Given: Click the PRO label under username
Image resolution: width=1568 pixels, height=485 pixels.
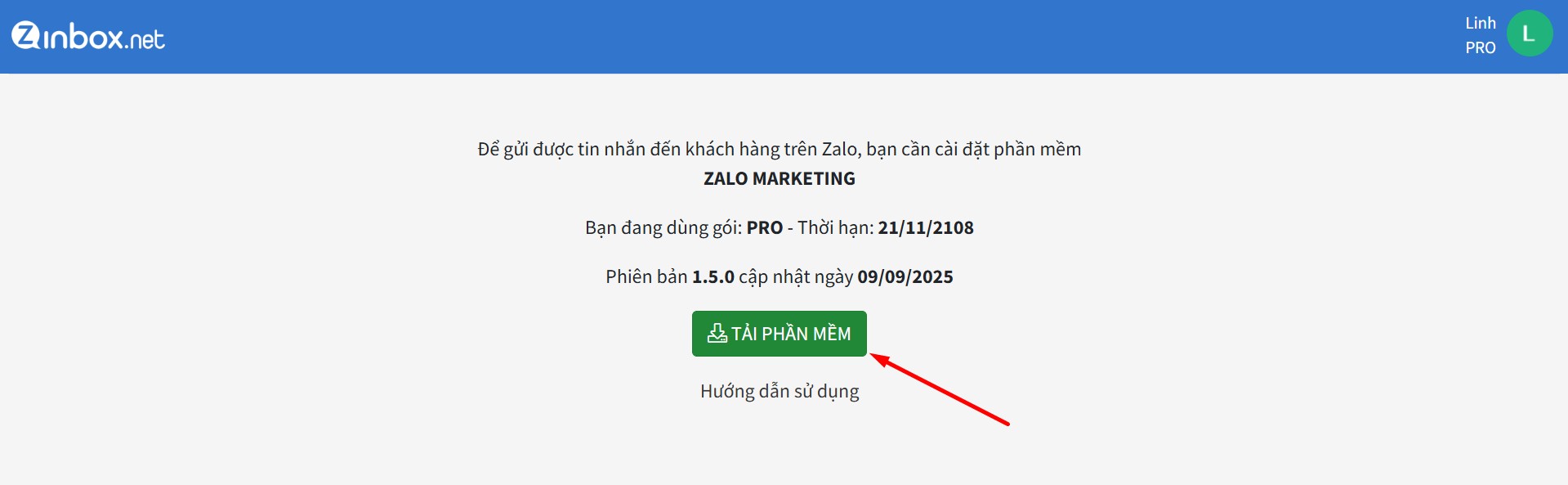Looking at the screenshot, I should 1480,47.
